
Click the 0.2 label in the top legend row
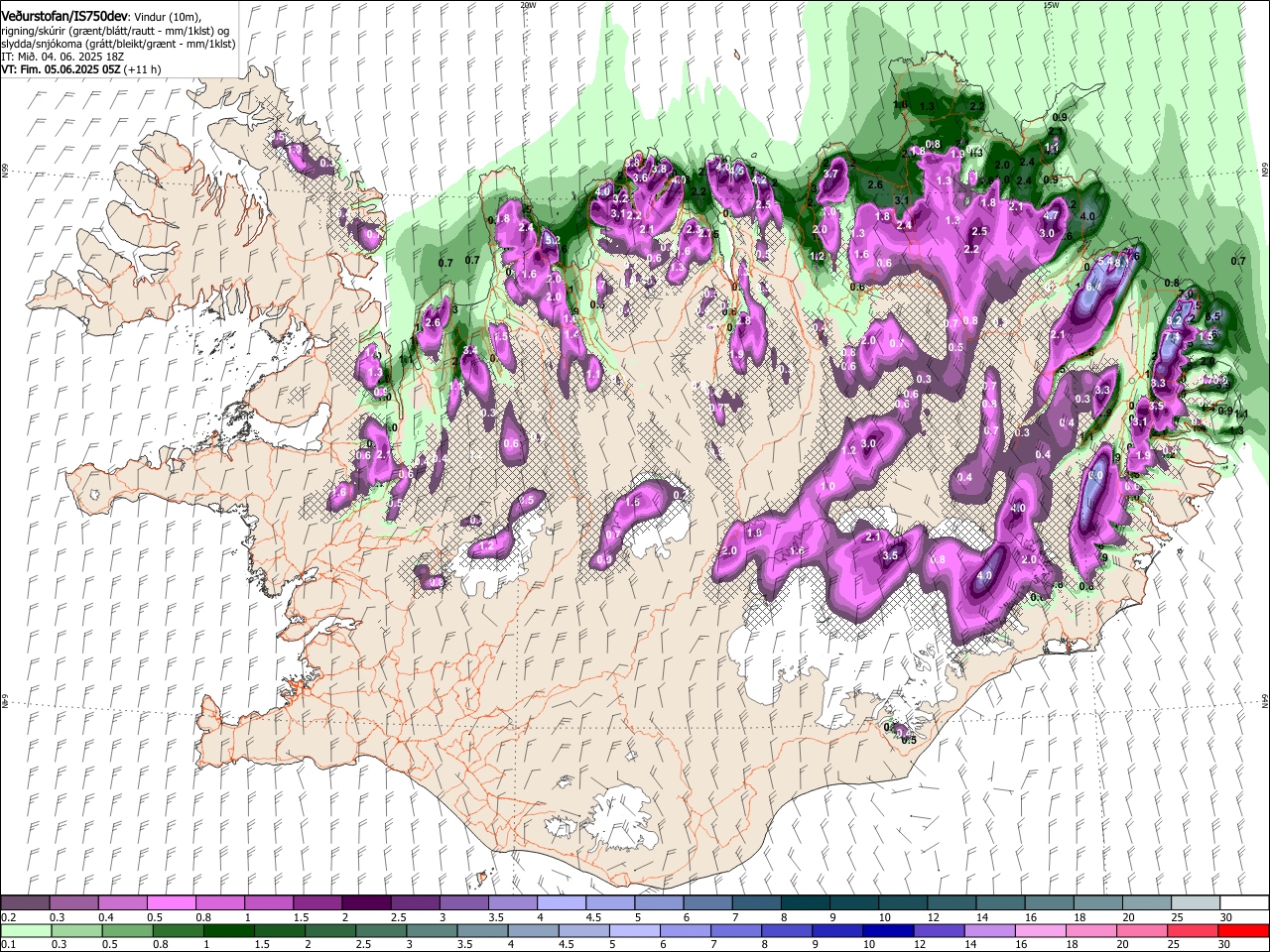click(8, 917)
